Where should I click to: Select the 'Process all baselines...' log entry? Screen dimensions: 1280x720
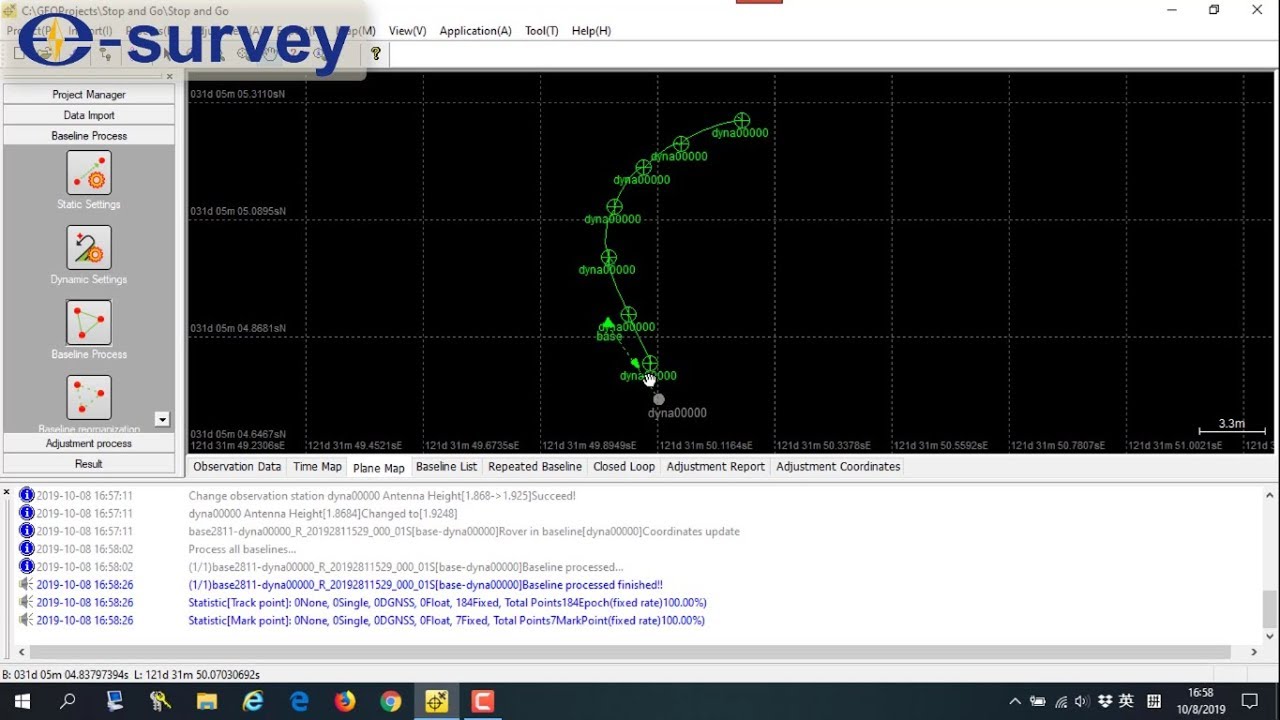click(242, 549)
